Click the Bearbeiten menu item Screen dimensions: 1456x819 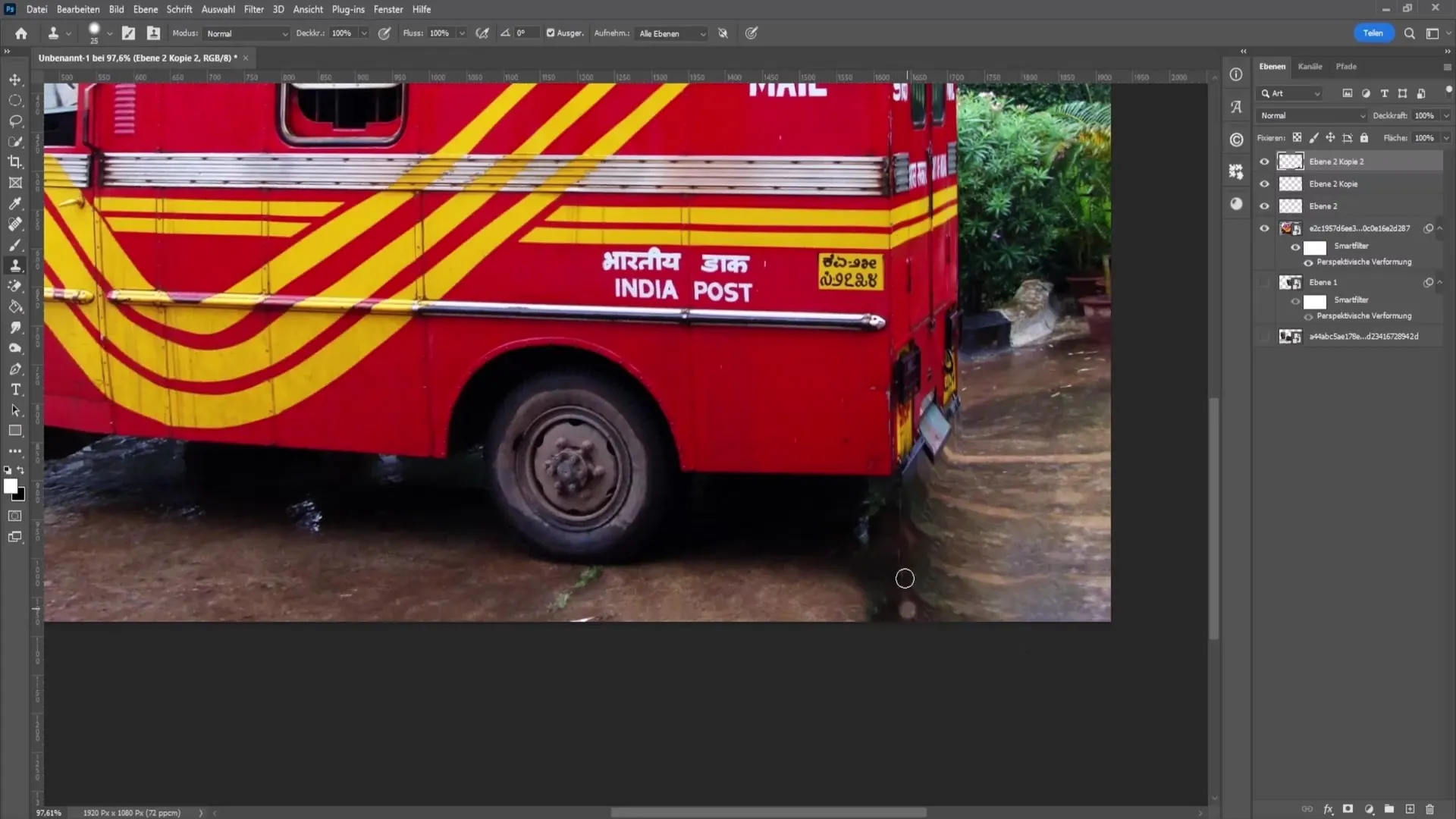pos(78,9)
